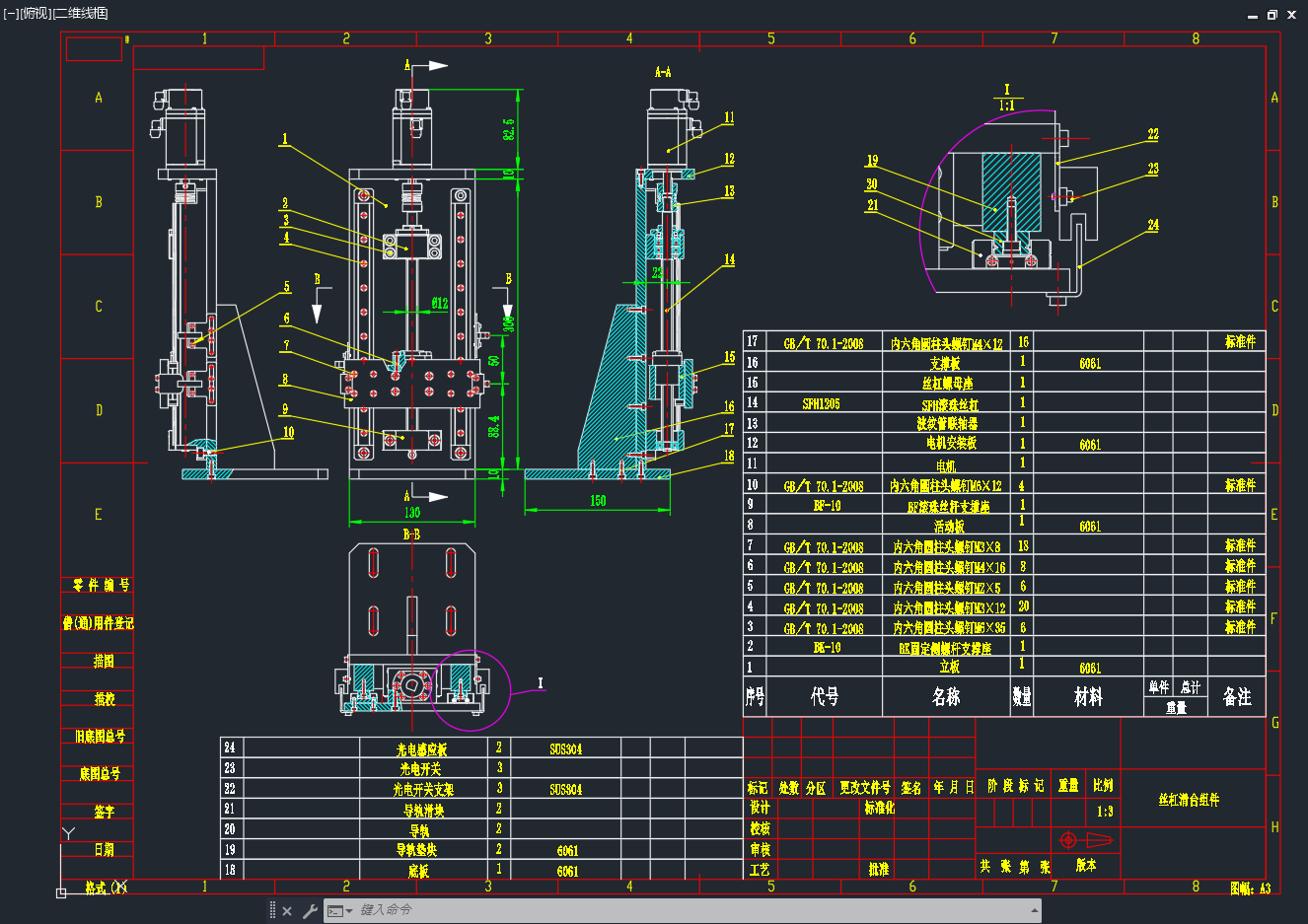
Task: Select the section view label "A-A"
Action: tap(663, 72)
